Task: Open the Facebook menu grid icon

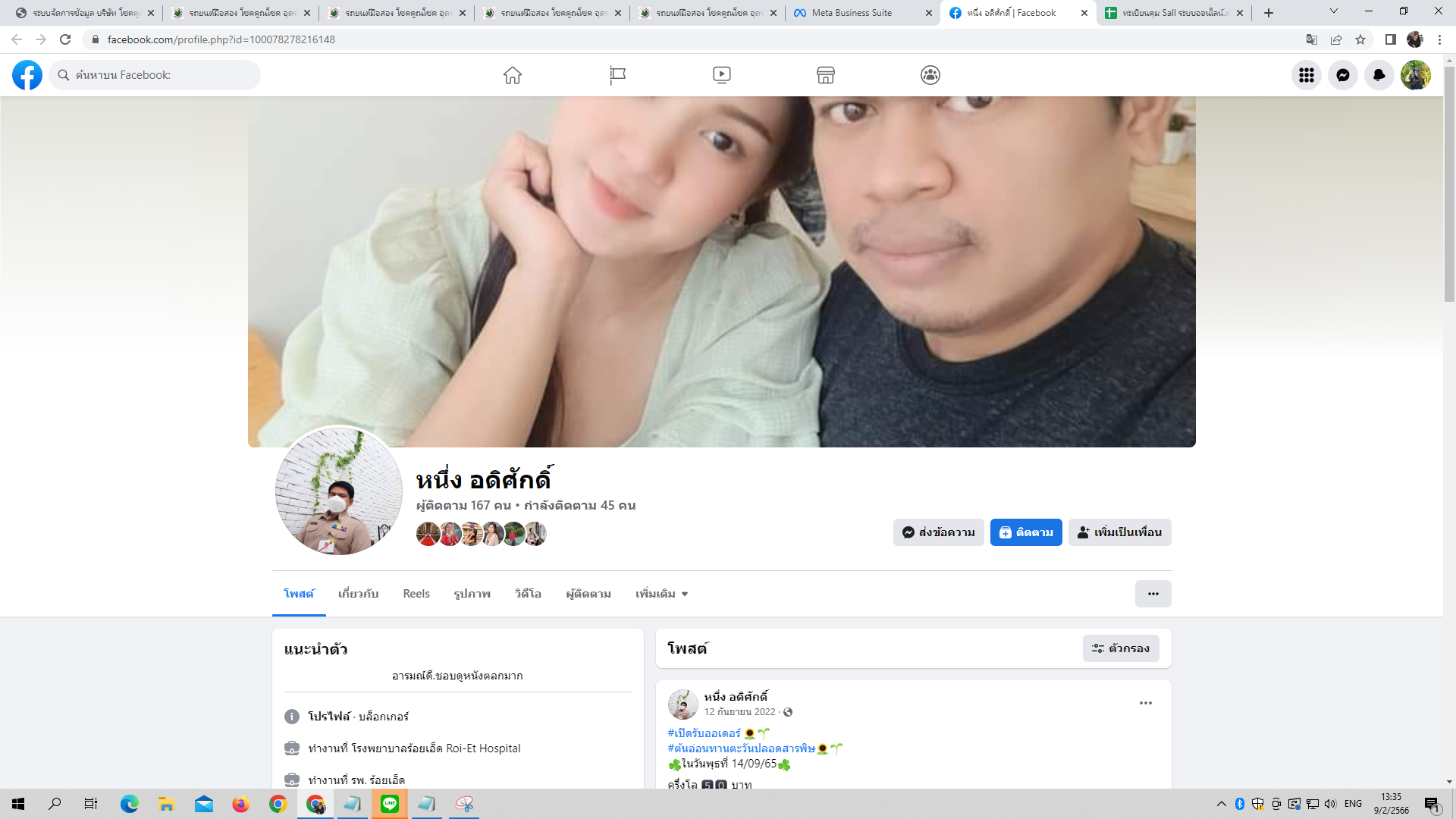Action: 1306,75
